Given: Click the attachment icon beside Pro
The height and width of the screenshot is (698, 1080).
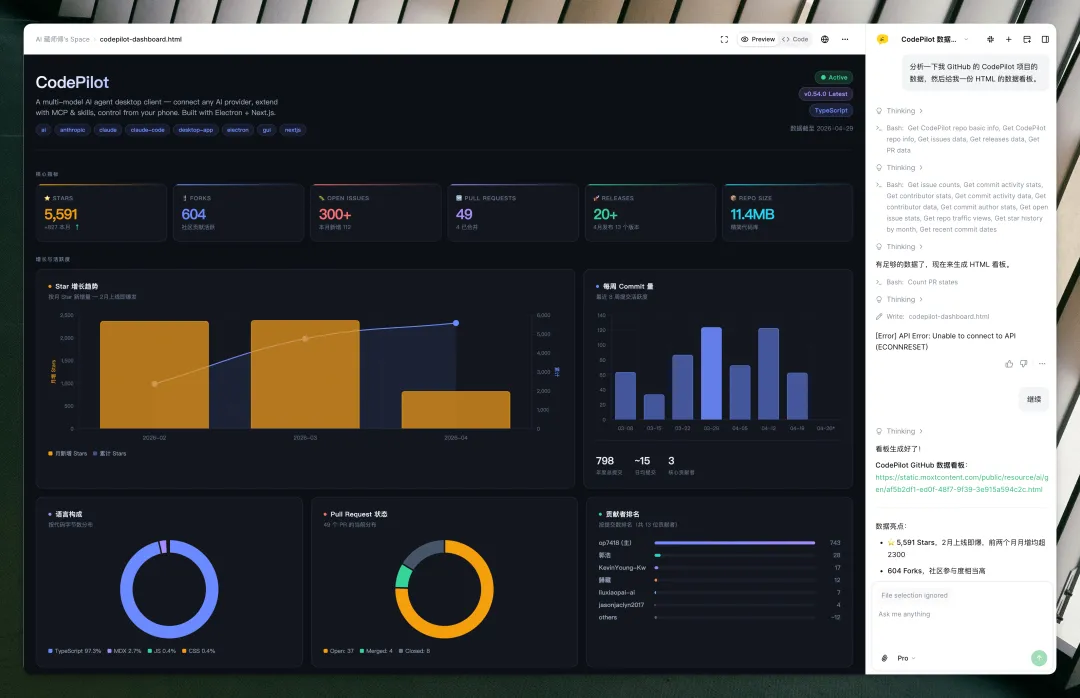Looking at the screenshot, I should [884, 659].
